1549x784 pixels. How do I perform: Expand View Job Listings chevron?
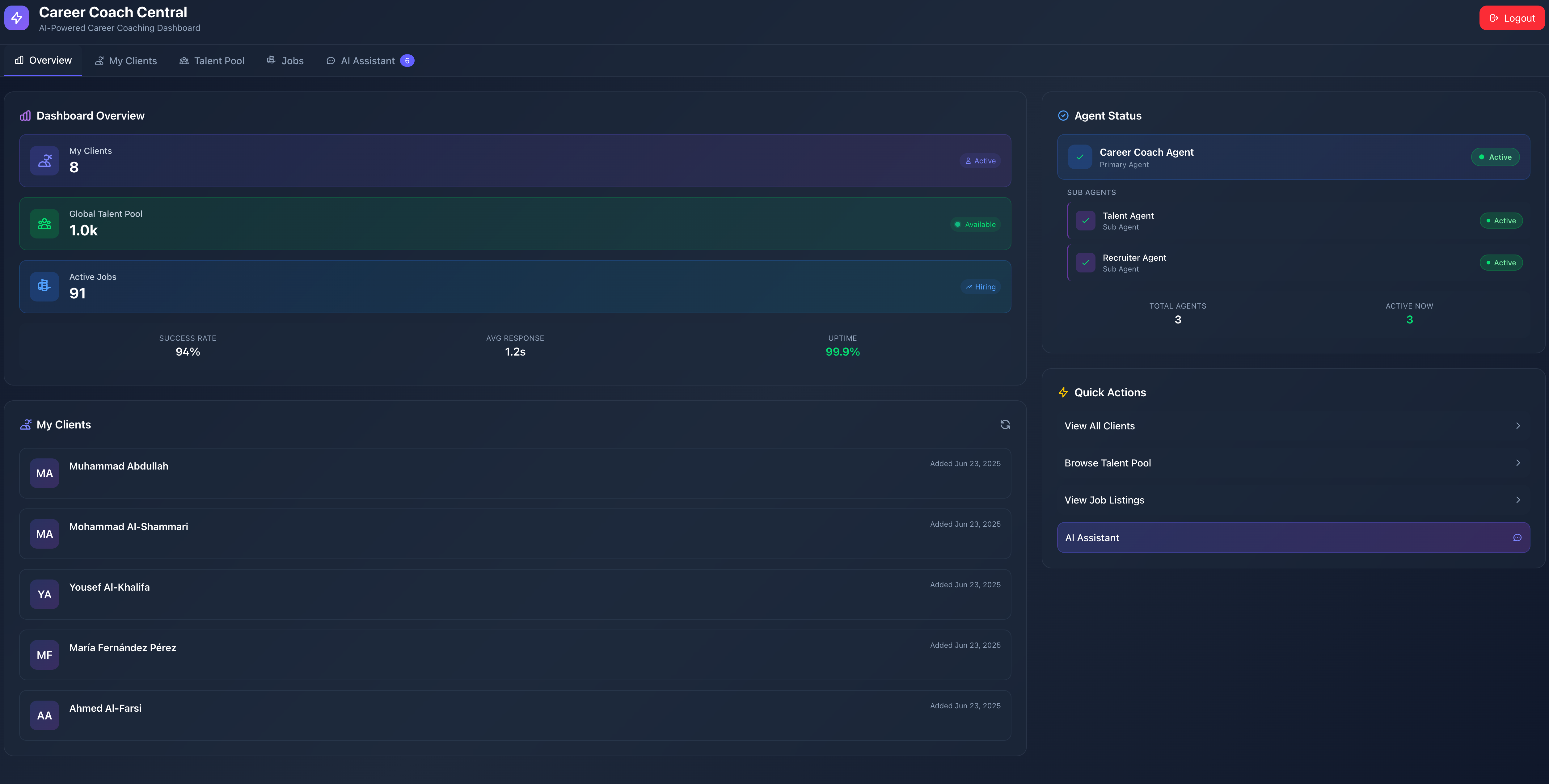(1518, 500)
